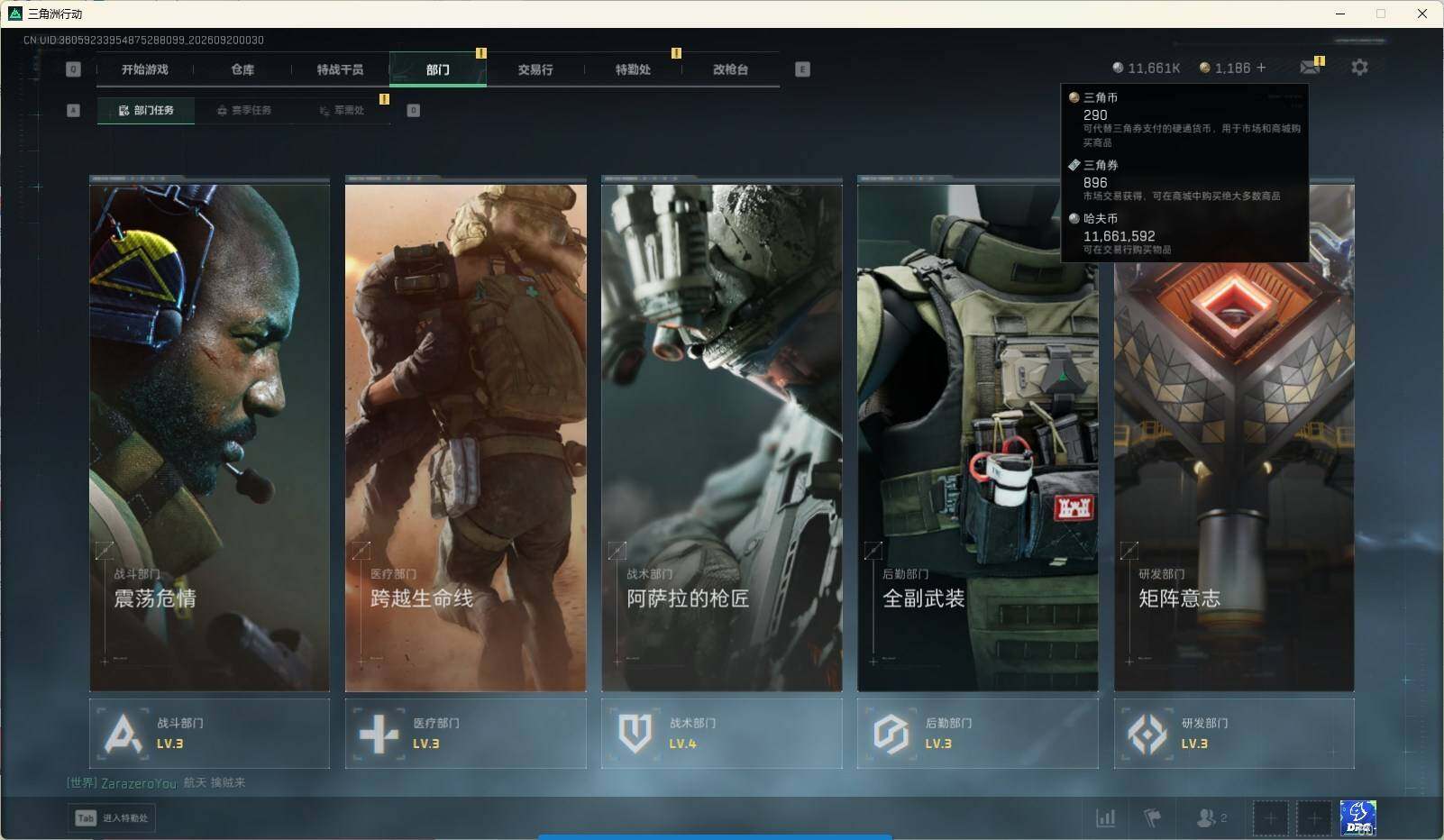1444x840 pixels.
Task: Click the first empty squad slot plus
Action: tap(1270, 818)
